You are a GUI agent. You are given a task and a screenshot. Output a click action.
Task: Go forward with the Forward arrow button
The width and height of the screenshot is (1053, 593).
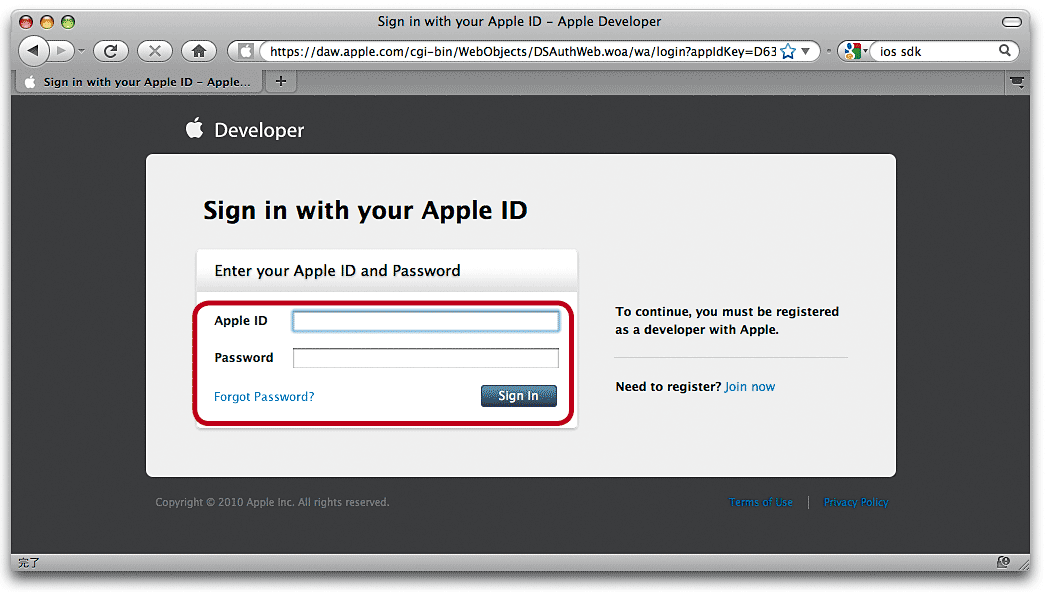click(61, 50)
